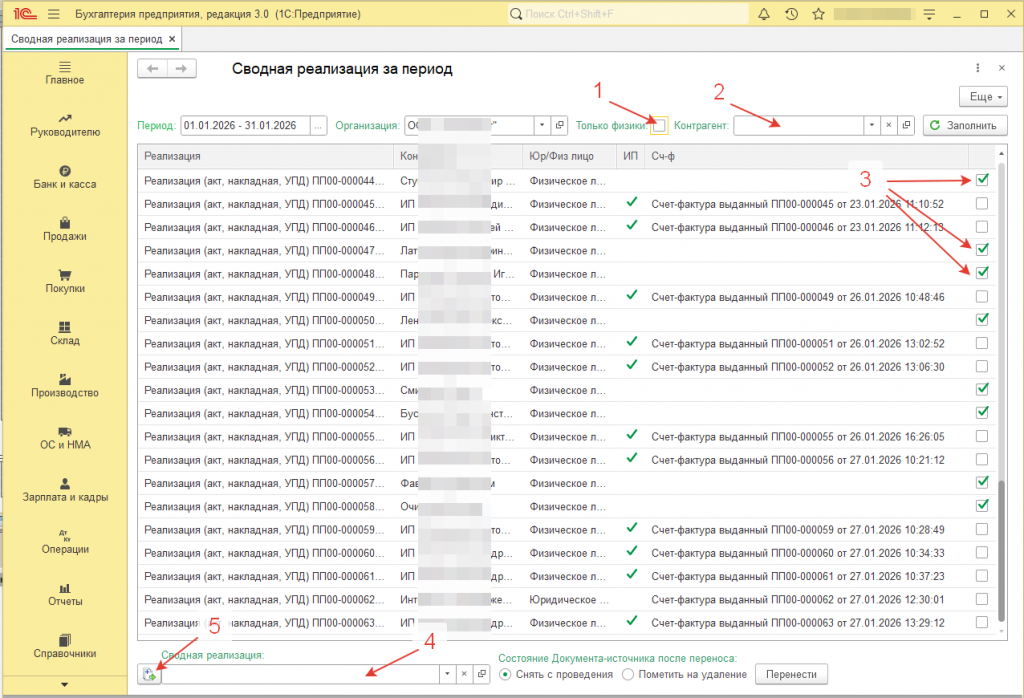
Task: Open Сводная реализация with open-form icon
Action: 481,674
